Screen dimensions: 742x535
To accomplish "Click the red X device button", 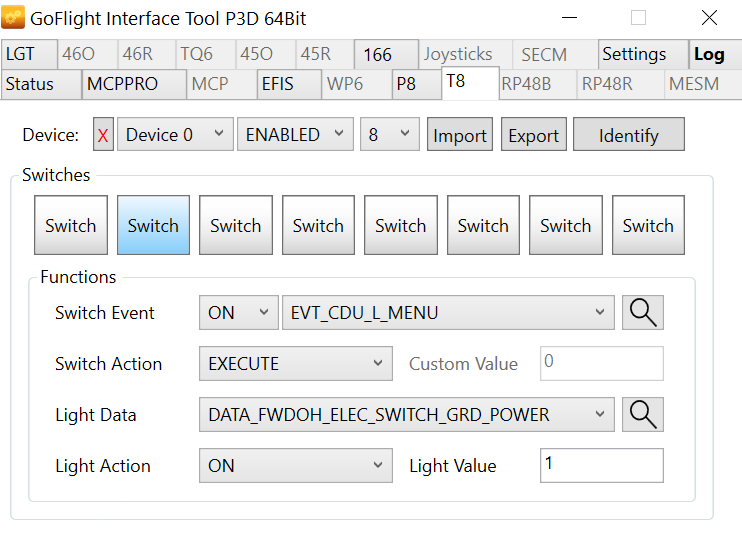I will tap(103, 135).
